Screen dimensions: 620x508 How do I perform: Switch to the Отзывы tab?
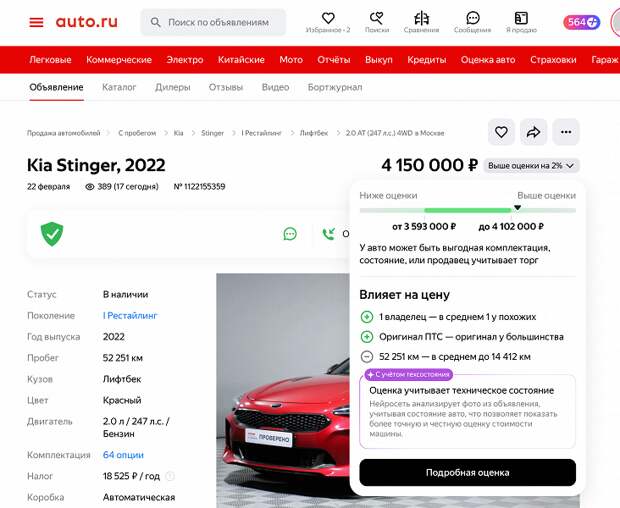point(226,87)
